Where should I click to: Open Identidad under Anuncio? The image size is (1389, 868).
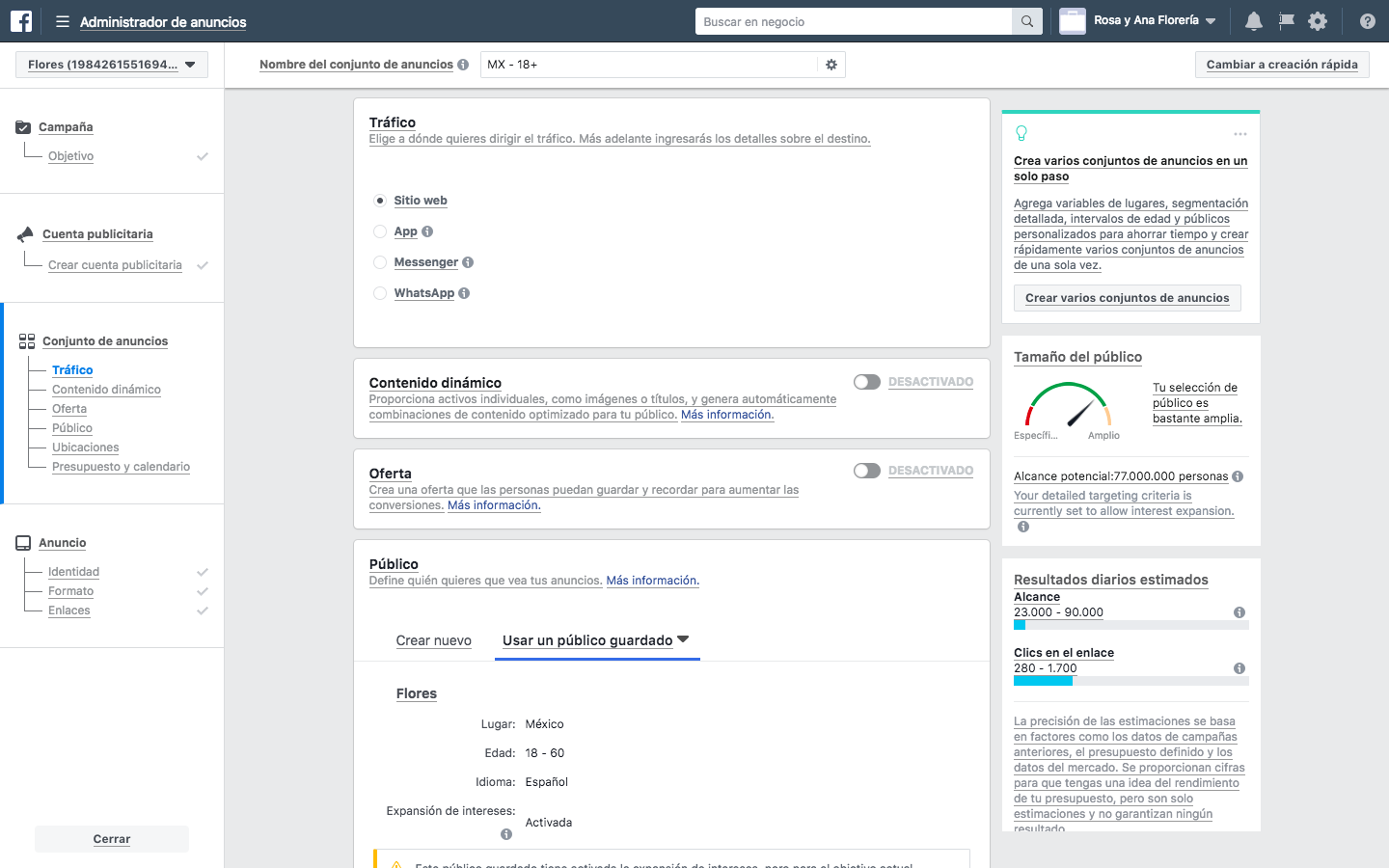pos(73,572)
